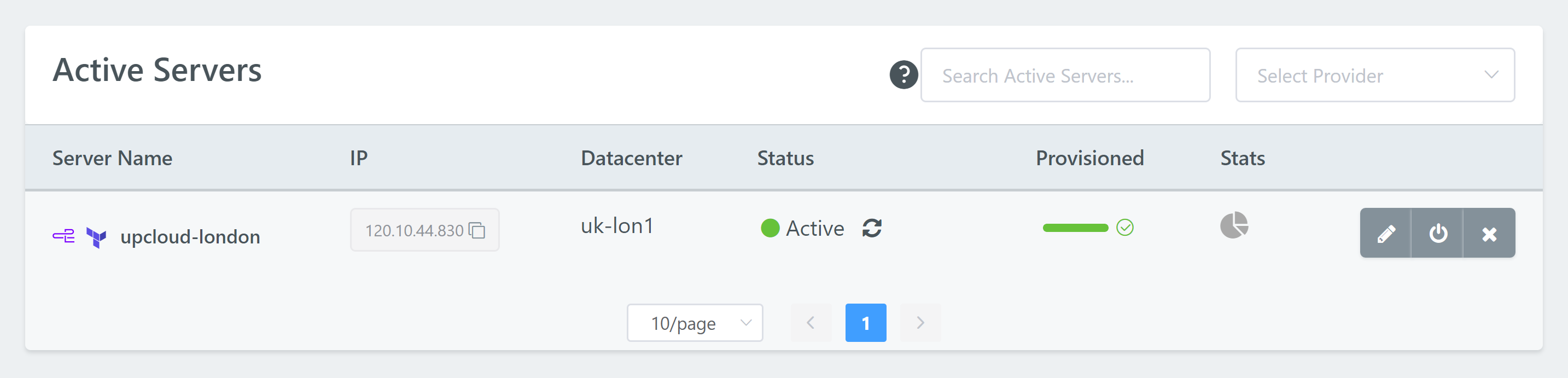1568x378 pixels.
Task: Click the next page arrow
Action: (x=920, y=323)
